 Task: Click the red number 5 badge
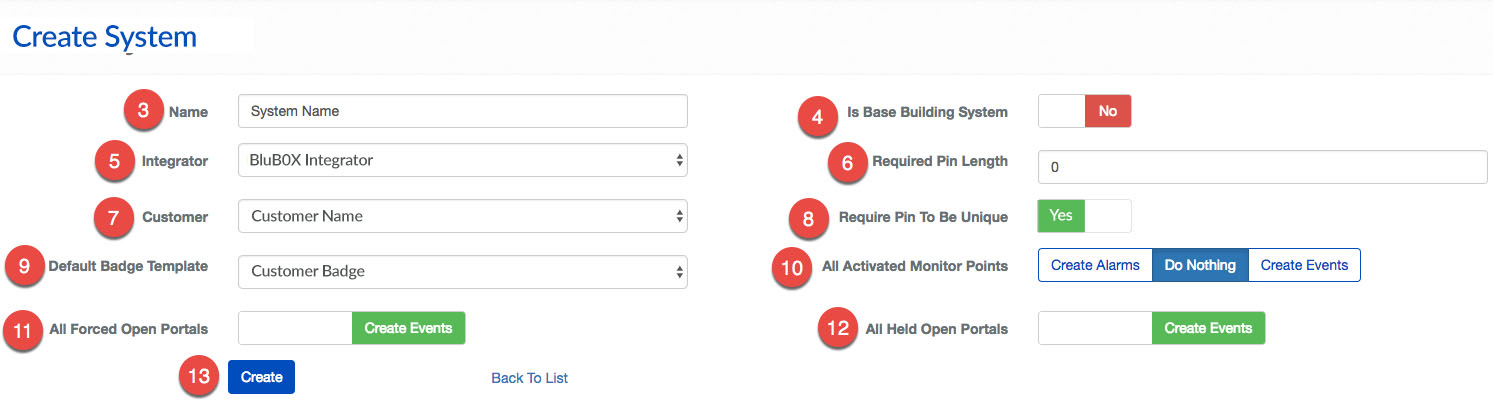coord(116,161)
